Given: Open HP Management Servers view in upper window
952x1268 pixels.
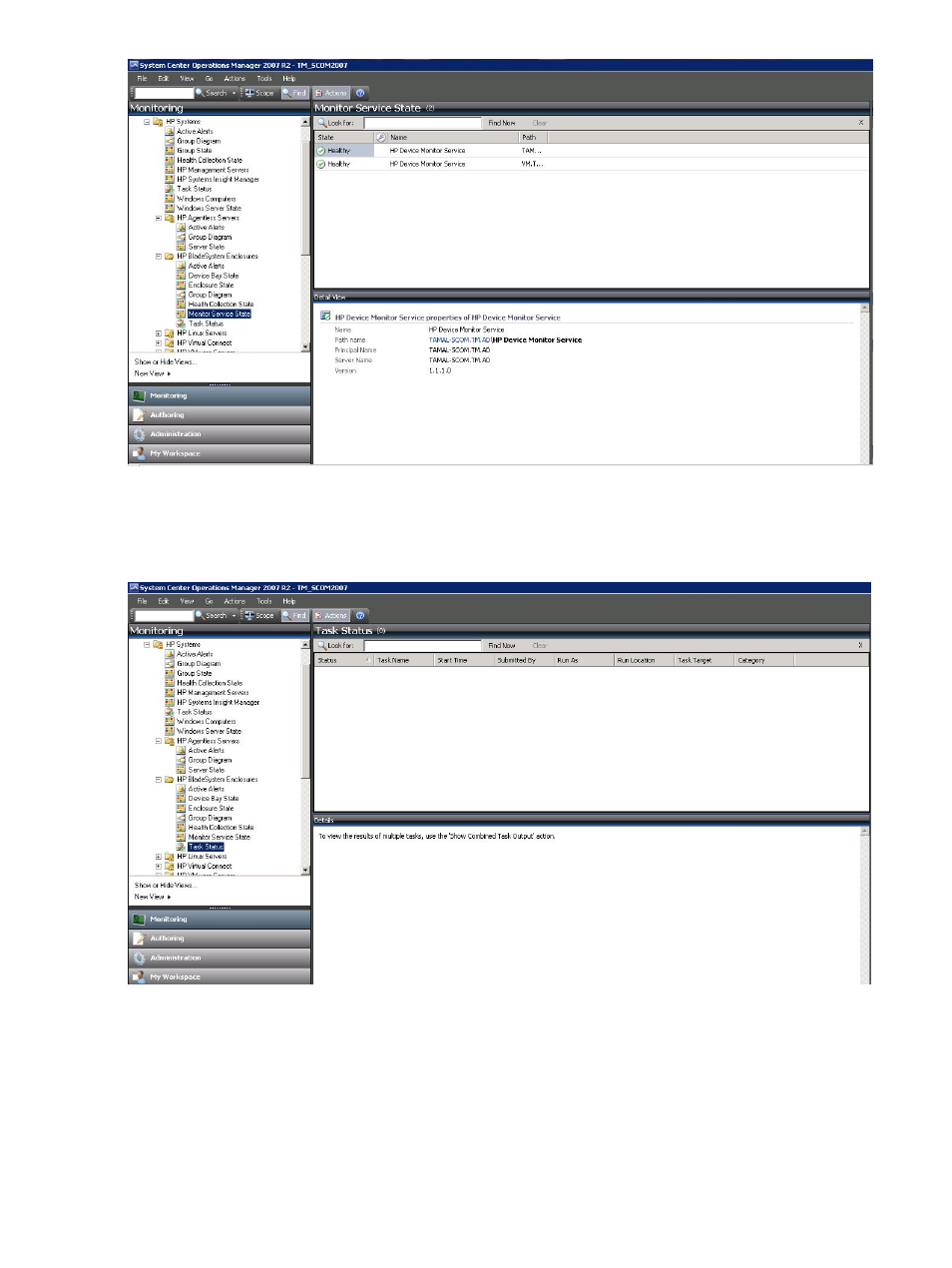Looking at the screenshot, I should pos(213,170).
